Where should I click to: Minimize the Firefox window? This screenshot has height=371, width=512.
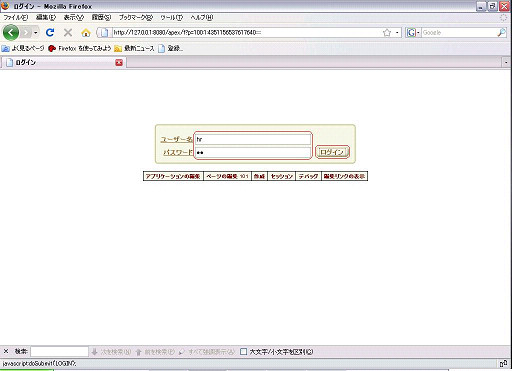481,6
